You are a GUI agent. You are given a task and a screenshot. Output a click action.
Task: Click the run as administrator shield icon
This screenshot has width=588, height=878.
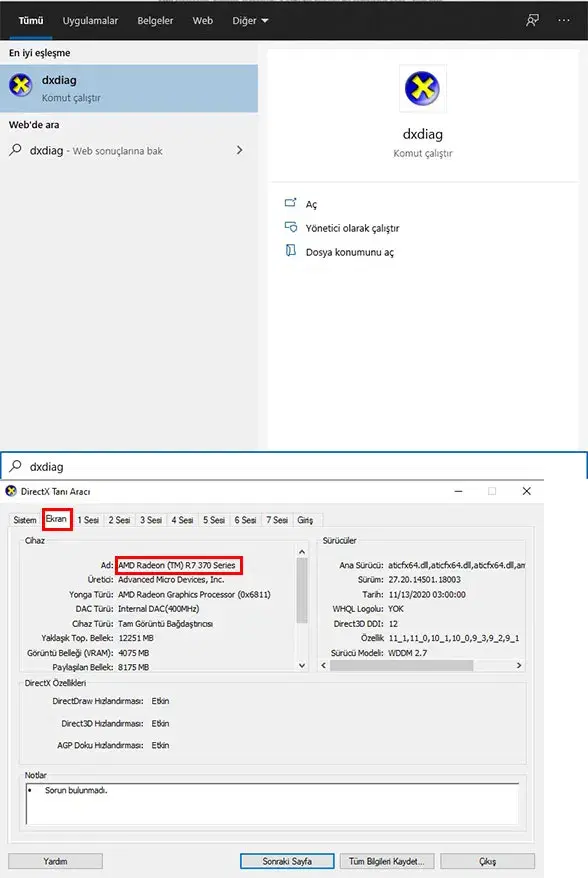coord(291,227)
